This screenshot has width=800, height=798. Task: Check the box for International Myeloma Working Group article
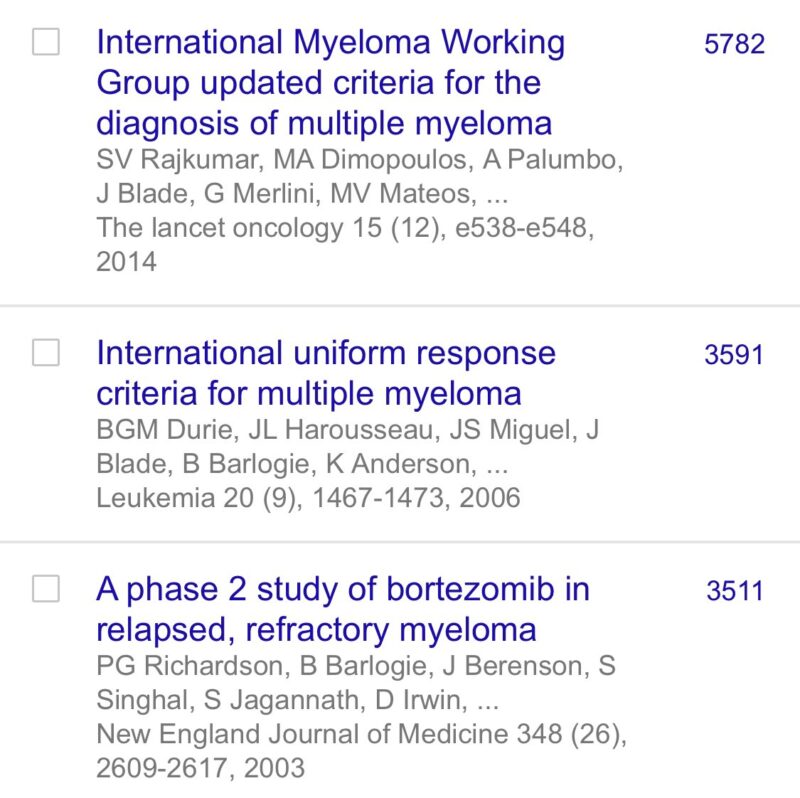click(46, 42)
